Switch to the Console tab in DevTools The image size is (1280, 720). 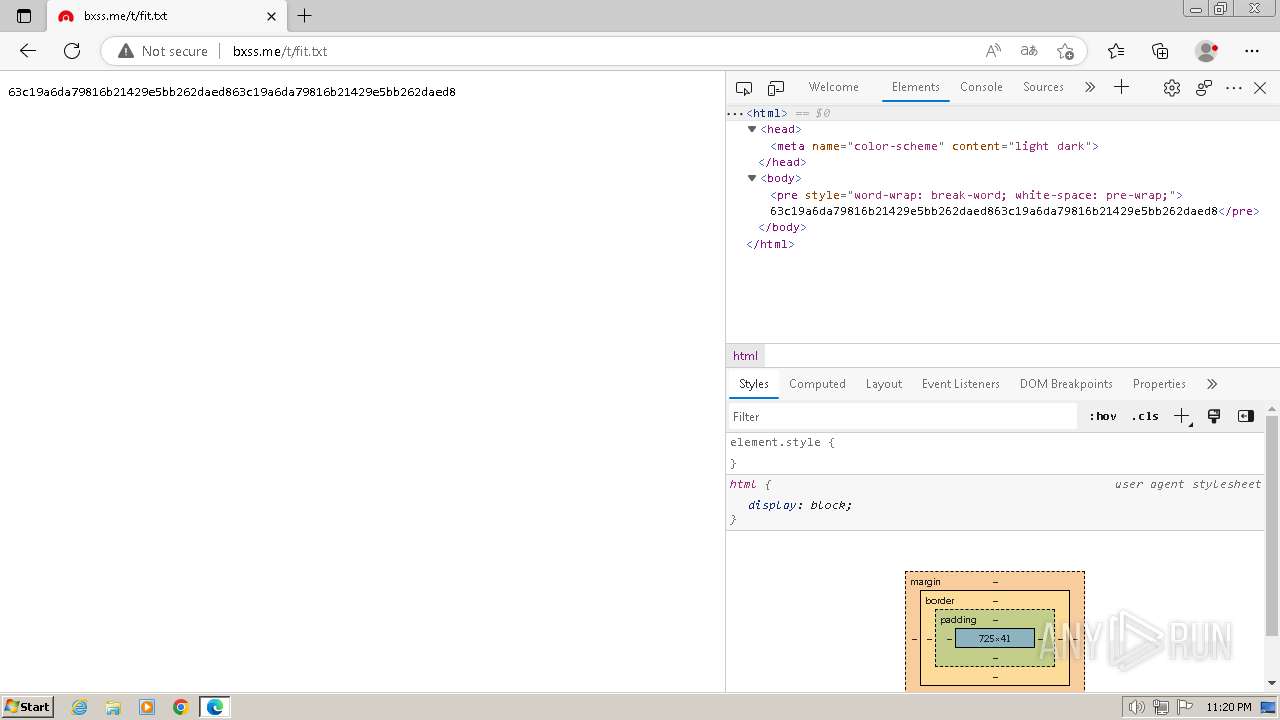tap(981, 87)
